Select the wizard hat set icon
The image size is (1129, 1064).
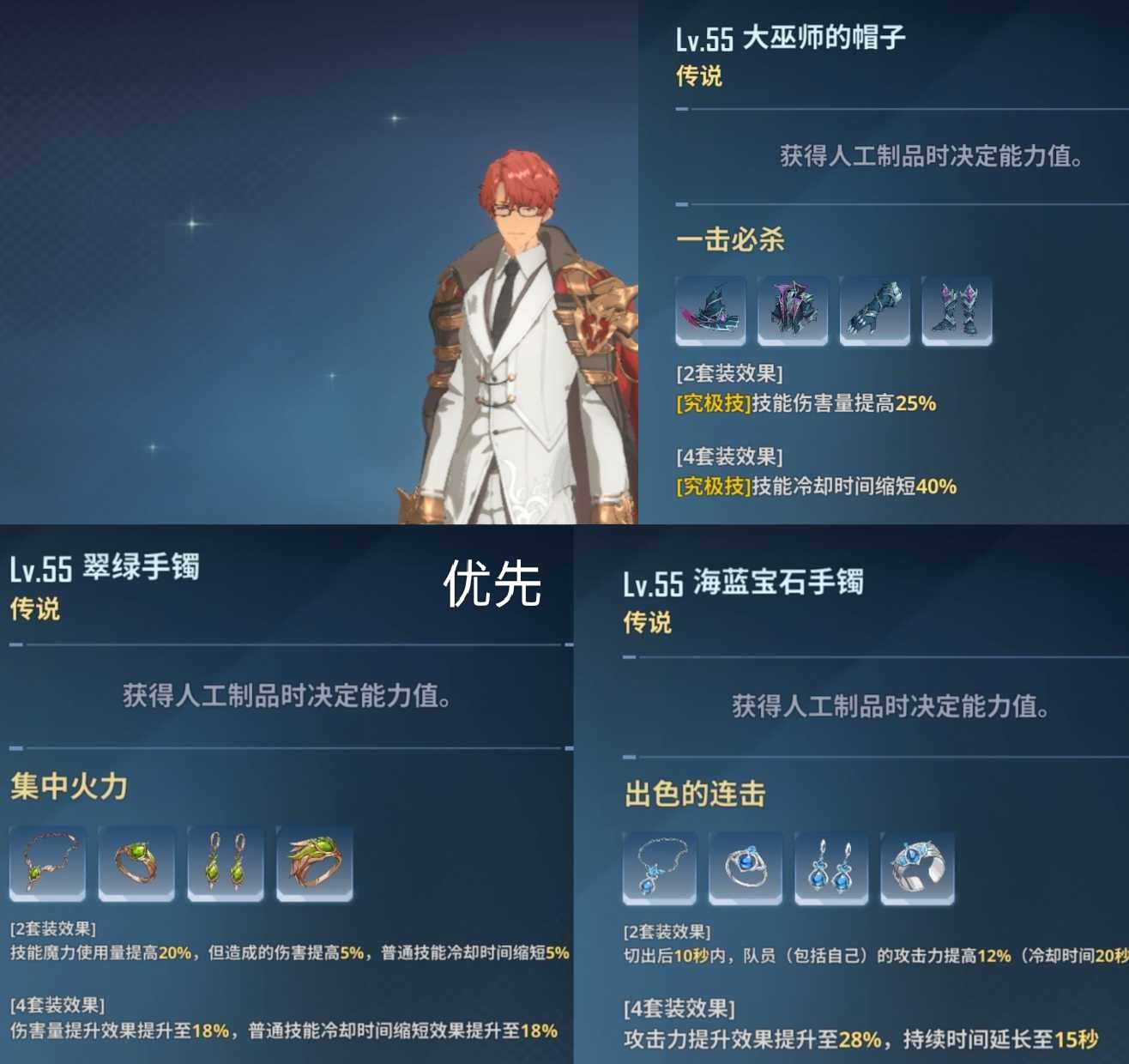tap(710, 310)
